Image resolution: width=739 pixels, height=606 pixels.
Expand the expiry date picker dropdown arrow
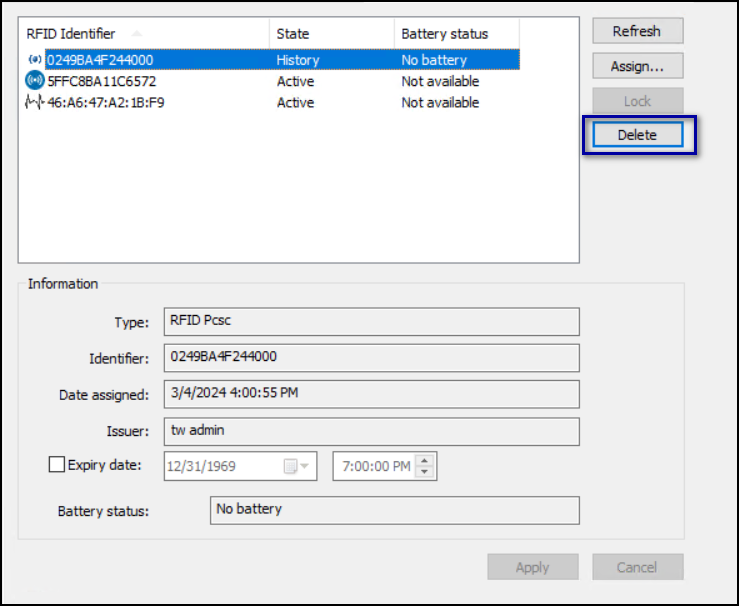pos(304,467)
